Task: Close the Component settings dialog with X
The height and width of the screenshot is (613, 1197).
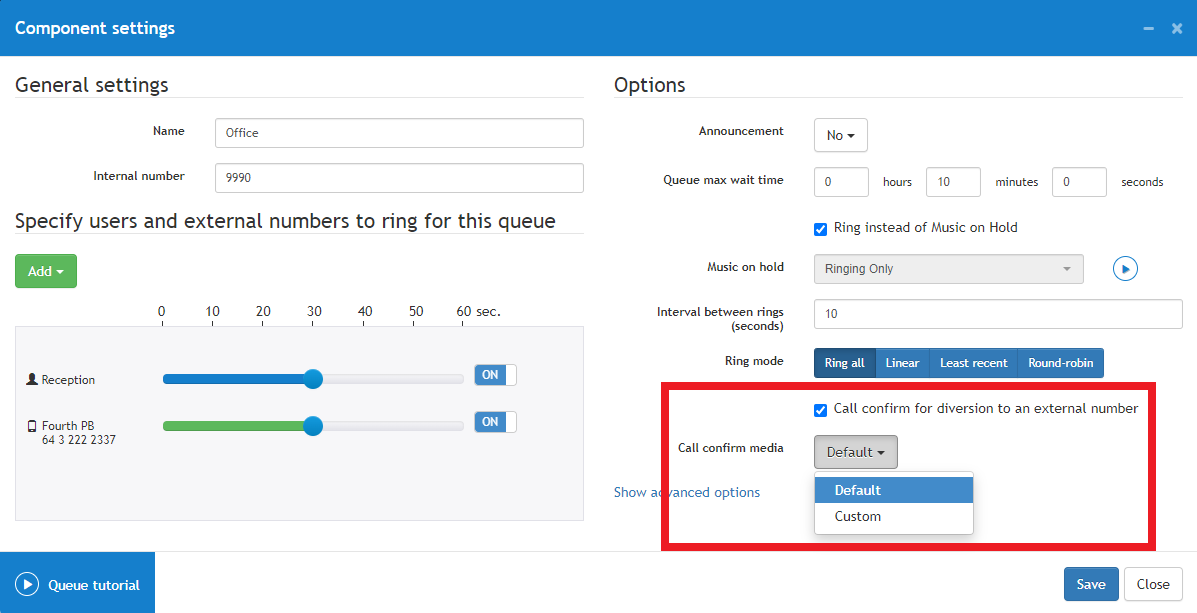Action: click(x=1176, y=28)
